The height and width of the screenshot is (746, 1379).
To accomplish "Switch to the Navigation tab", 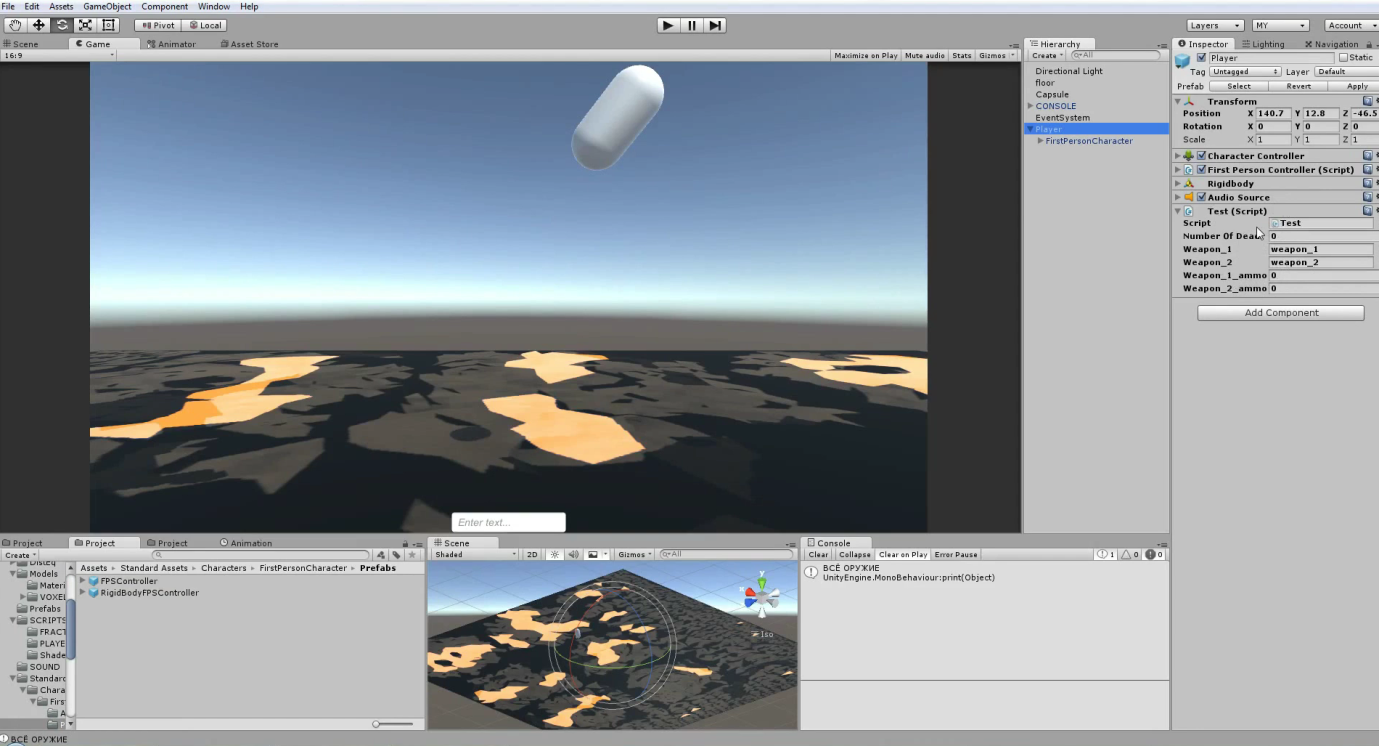I will pos(1332,44).
